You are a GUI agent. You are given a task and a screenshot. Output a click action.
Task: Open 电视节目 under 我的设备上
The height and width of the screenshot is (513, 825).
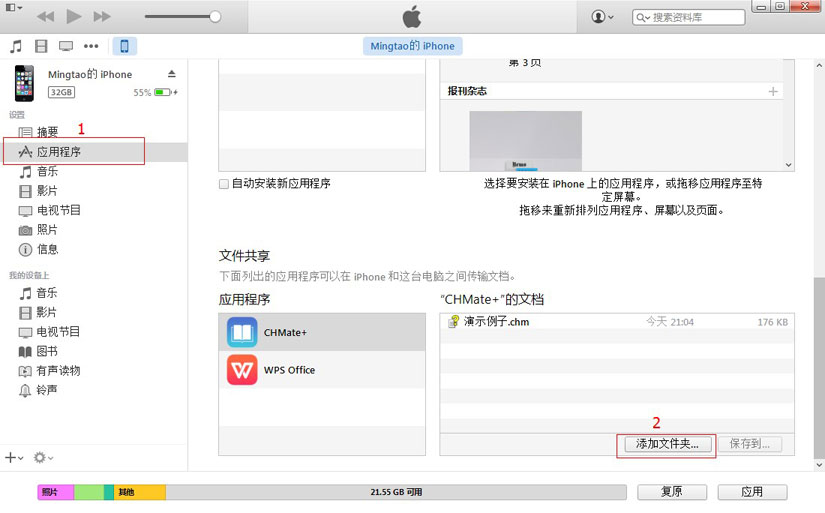click(x=58, y=332)
